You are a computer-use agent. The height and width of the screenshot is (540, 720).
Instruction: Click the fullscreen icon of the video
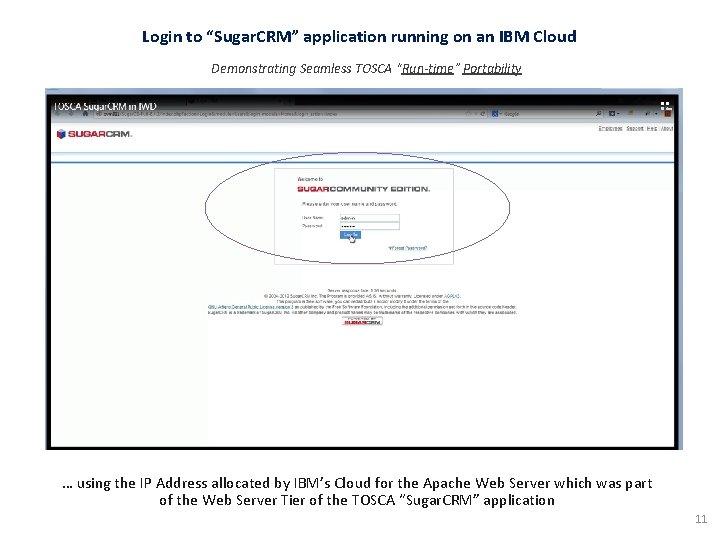coord(666,107)
